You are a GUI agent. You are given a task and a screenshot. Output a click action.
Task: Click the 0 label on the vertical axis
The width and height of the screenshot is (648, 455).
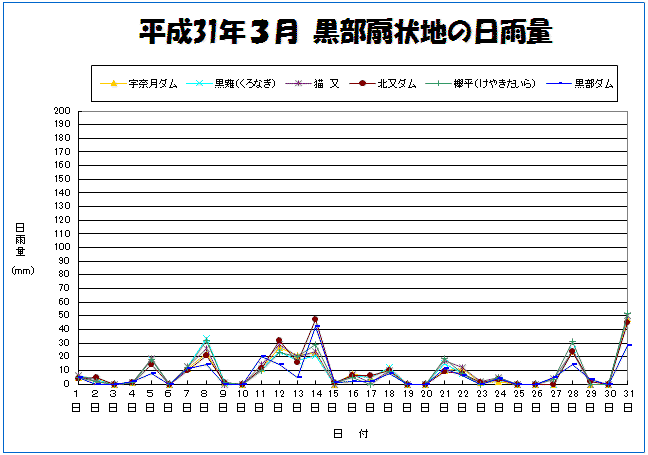click(x=67, y=384)
